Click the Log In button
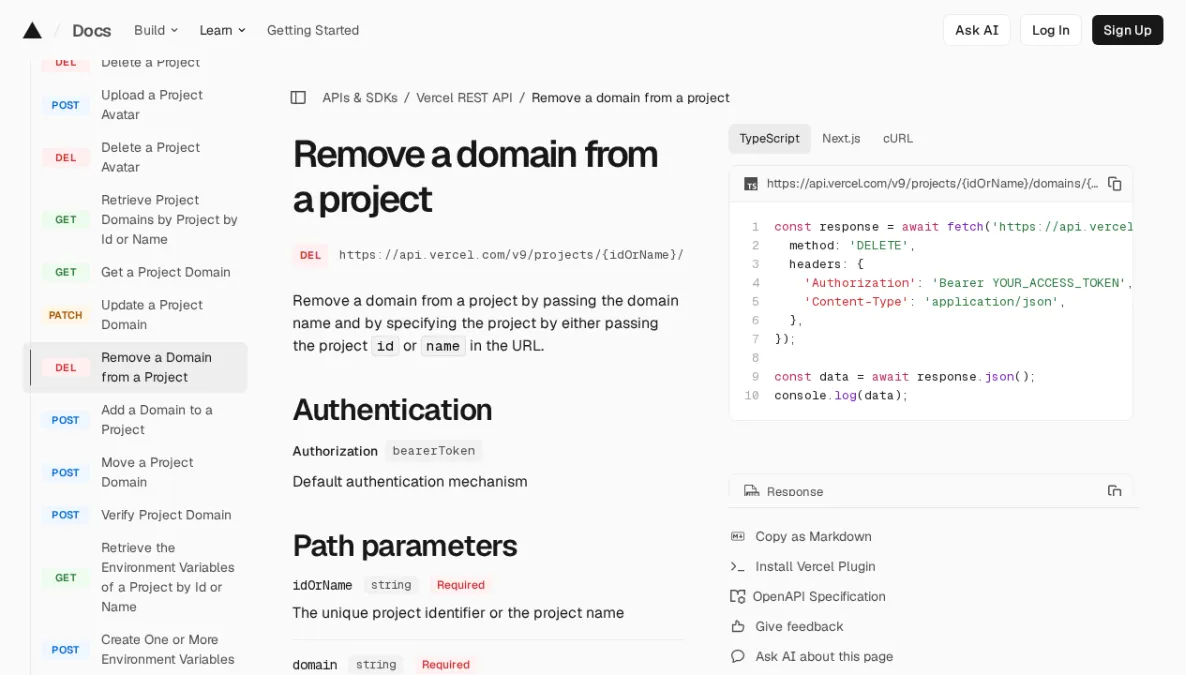Image resolution: width=1200 pixels, height=675 pixels. tap(1050, 30)
